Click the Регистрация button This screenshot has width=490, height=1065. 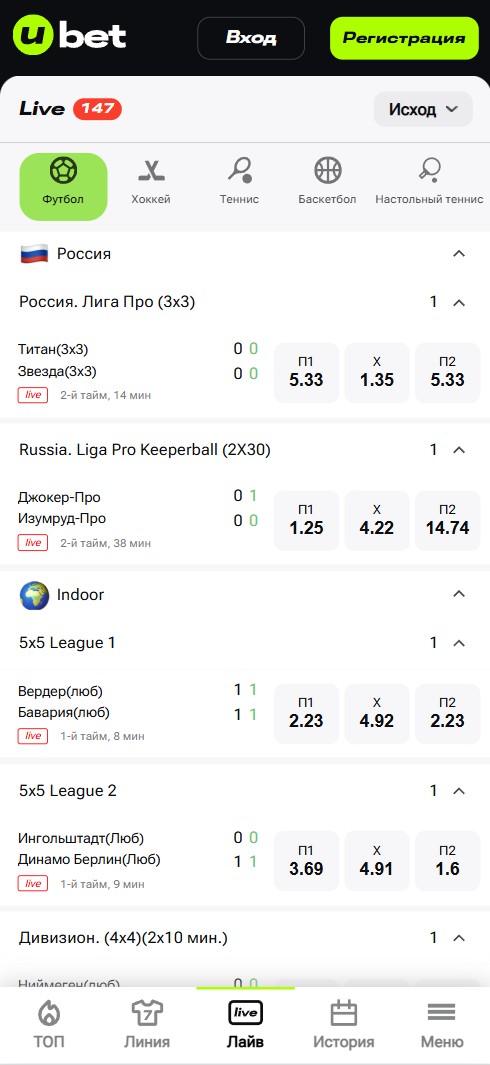404,38
